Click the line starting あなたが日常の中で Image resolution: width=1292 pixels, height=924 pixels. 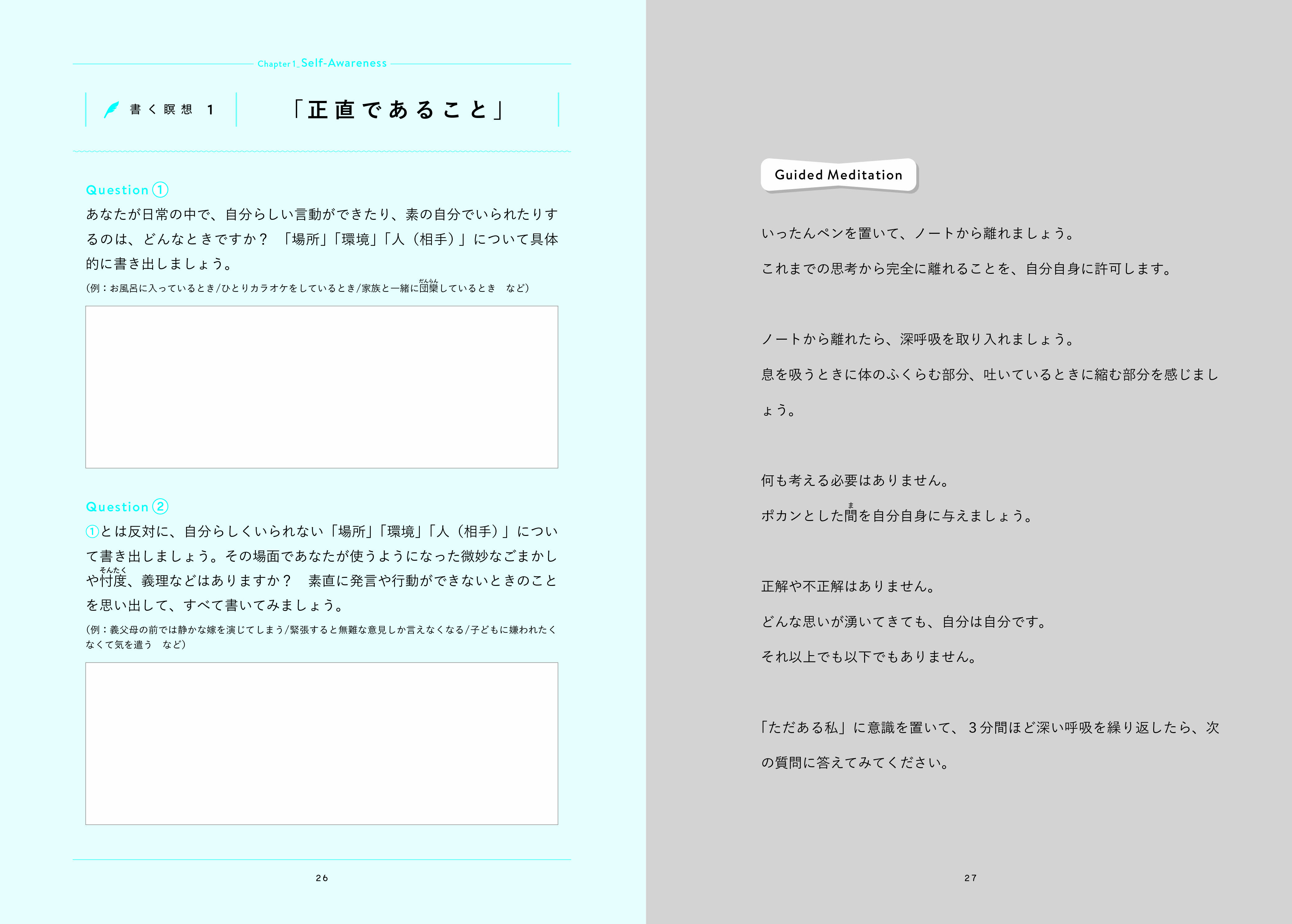[322, 215]
